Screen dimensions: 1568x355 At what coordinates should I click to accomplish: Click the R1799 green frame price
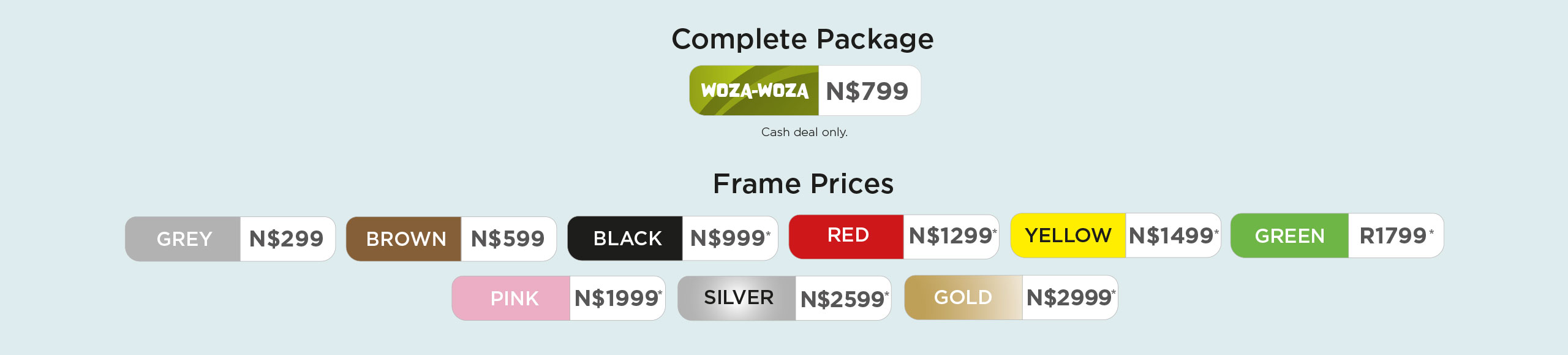[x=1396, y=236]
